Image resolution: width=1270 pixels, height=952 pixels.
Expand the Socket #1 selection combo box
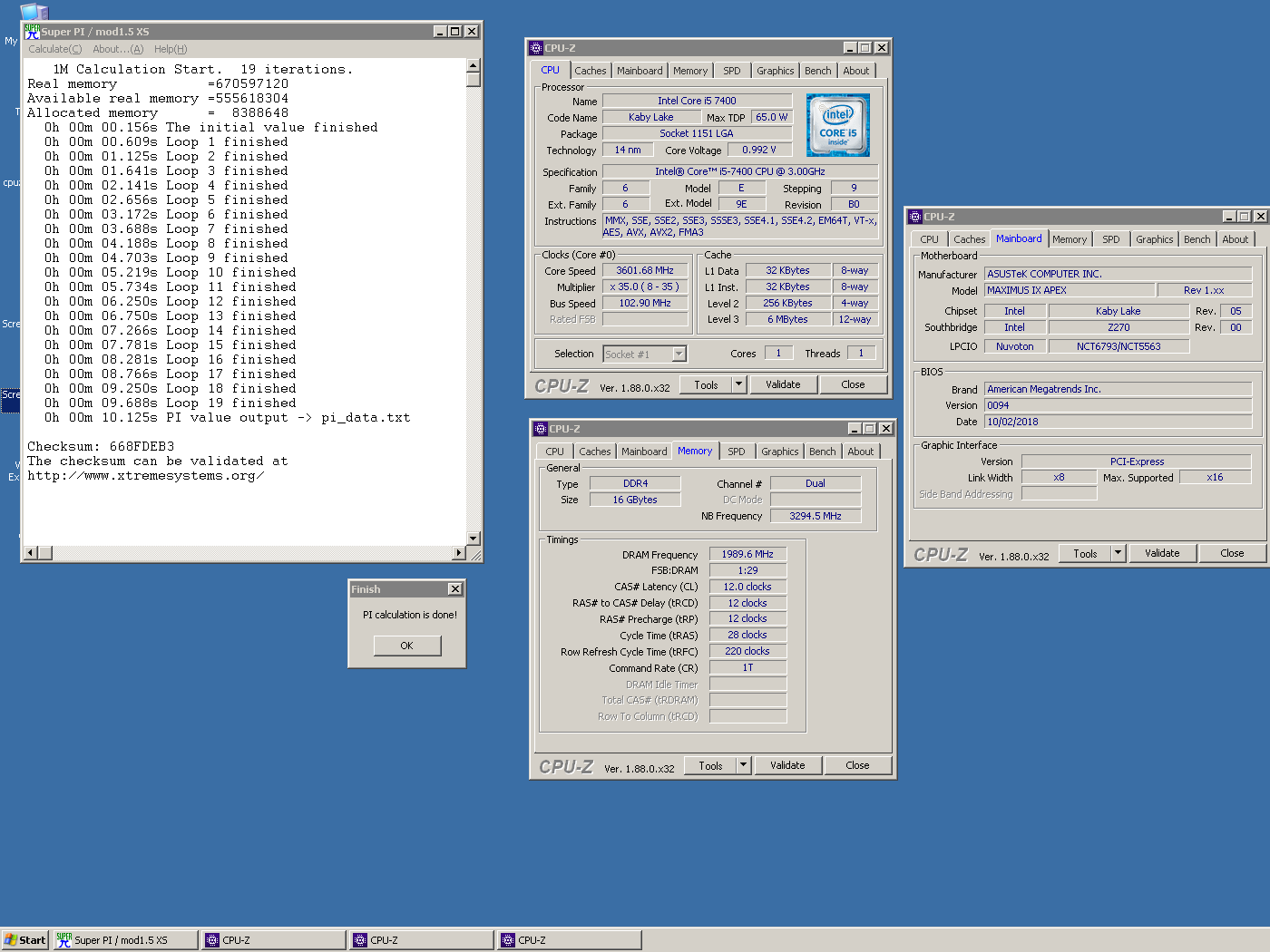[679, 354]
